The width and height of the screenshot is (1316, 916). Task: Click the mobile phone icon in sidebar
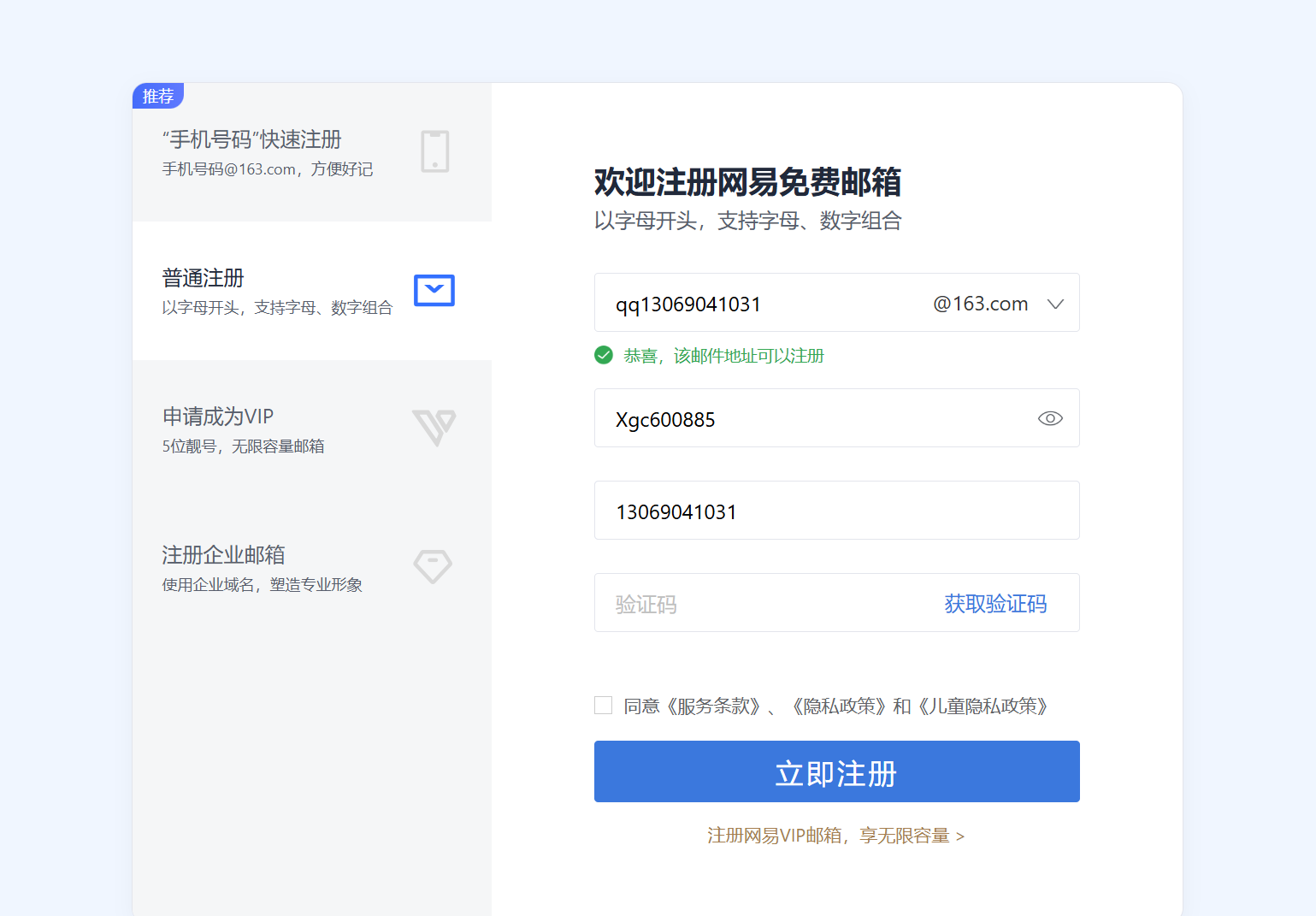coord(434,151)
